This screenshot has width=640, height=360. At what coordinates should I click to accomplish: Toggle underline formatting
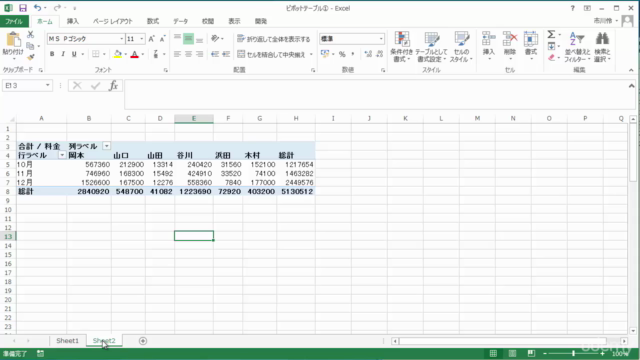[74, 54]
